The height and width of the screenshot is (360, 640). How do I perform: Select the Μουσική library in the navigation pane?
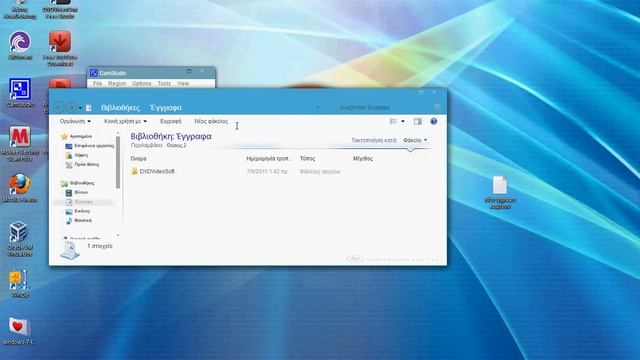(x=79, y=220)
